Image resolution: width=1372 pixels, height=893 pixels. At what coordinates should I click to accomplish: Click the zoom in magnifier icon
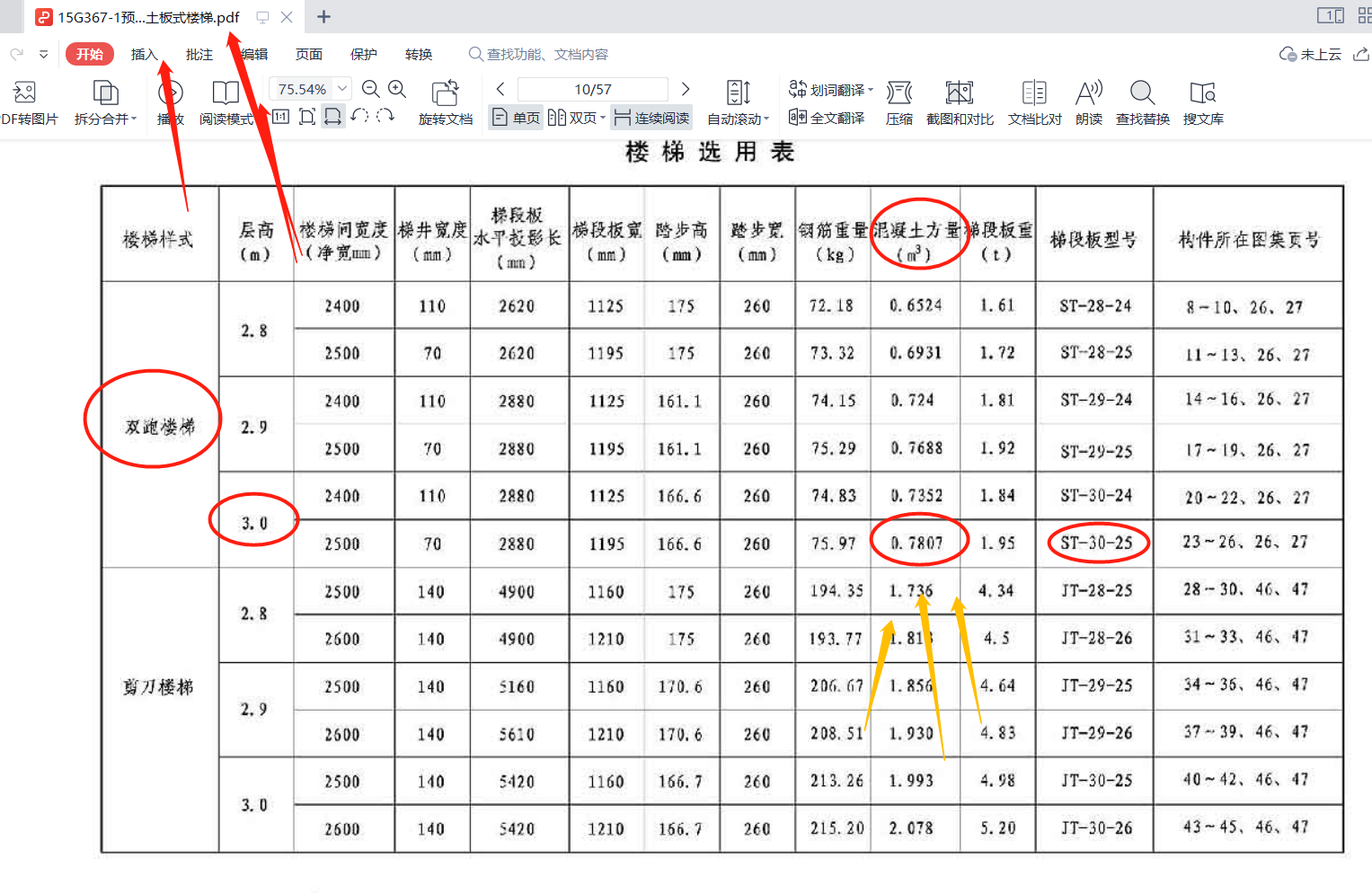(397, 89)
